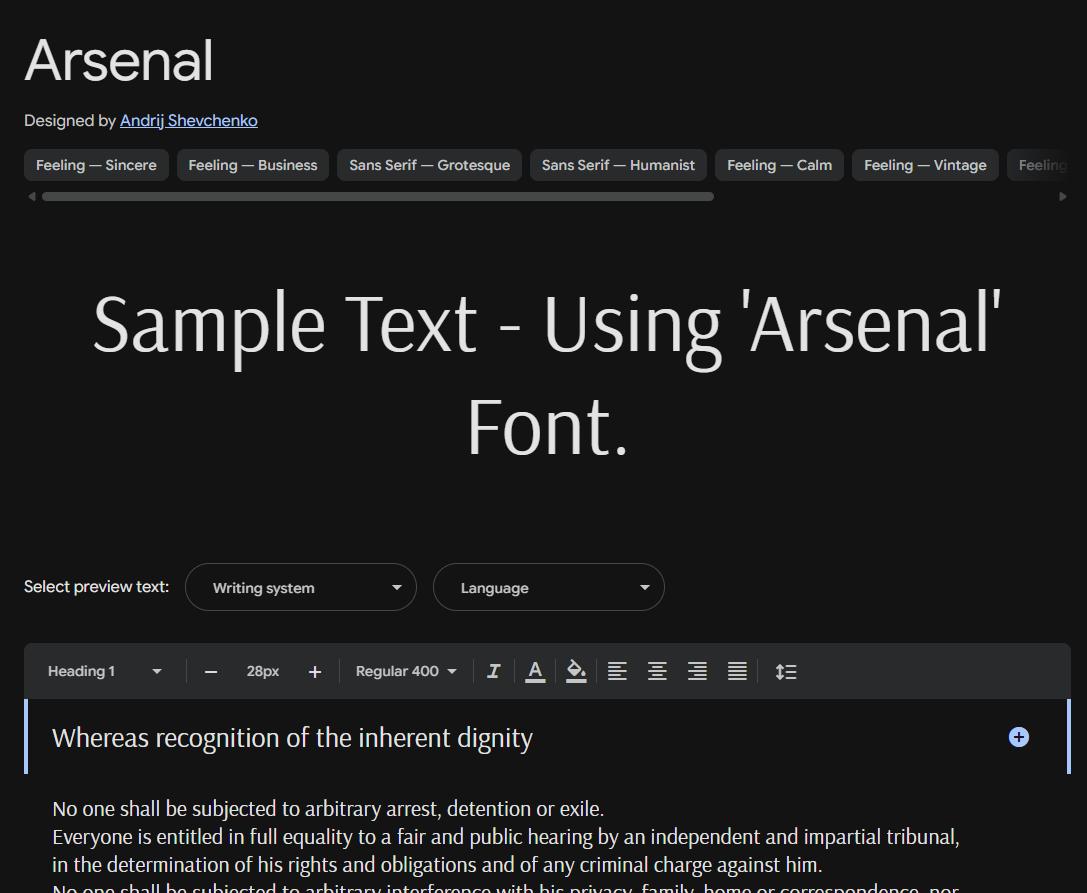Open the Language dropdown

[x=549, y=587]
